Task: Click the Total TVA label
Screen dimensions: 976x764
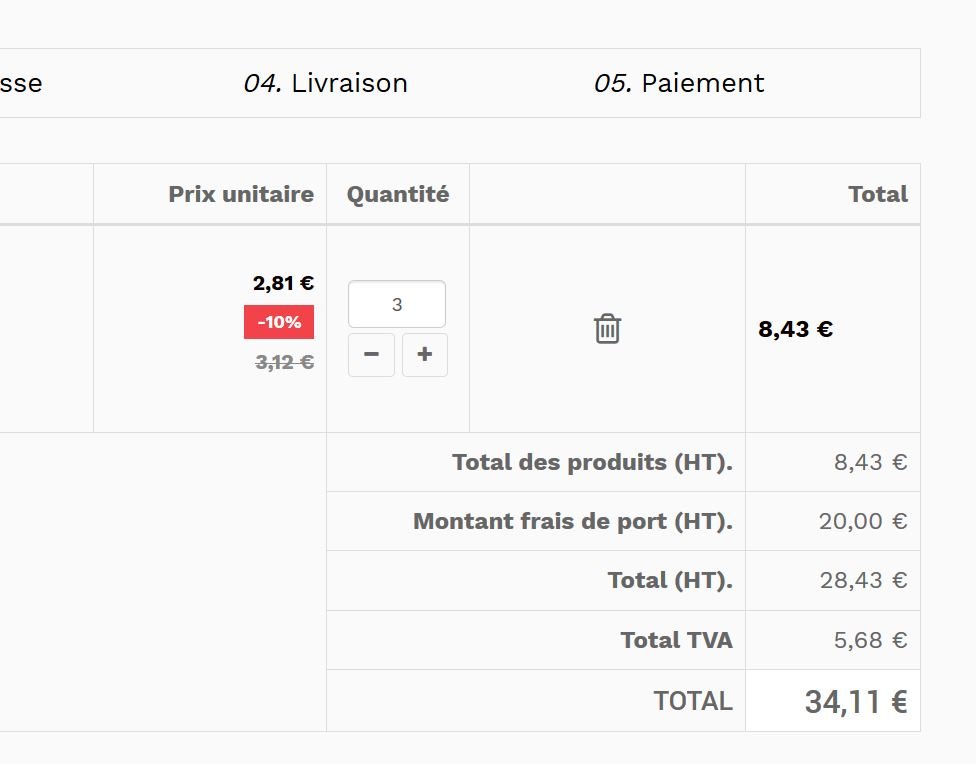Action: 676,640
